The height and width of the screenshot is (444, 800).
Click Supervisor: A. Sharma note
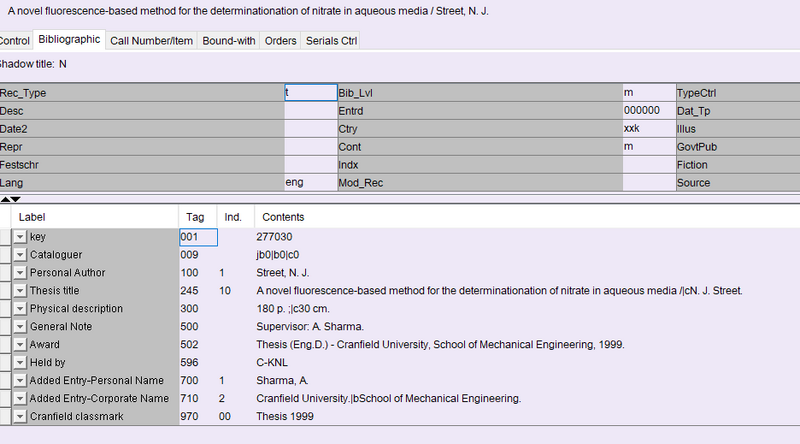(310, 327)
